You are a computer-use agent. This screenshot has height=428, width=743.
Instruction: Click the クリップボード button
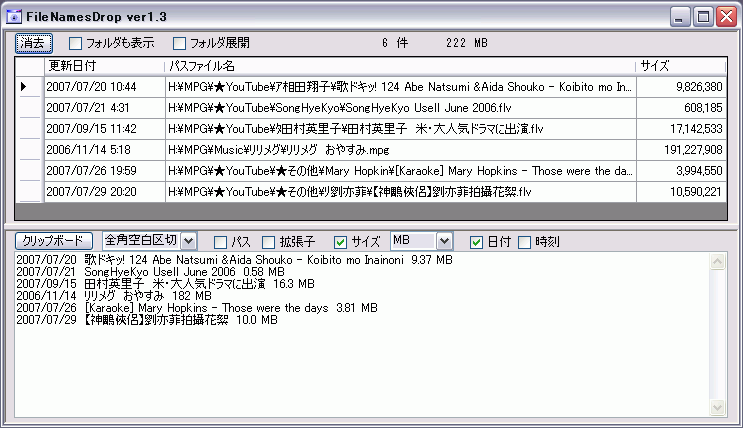56,241
